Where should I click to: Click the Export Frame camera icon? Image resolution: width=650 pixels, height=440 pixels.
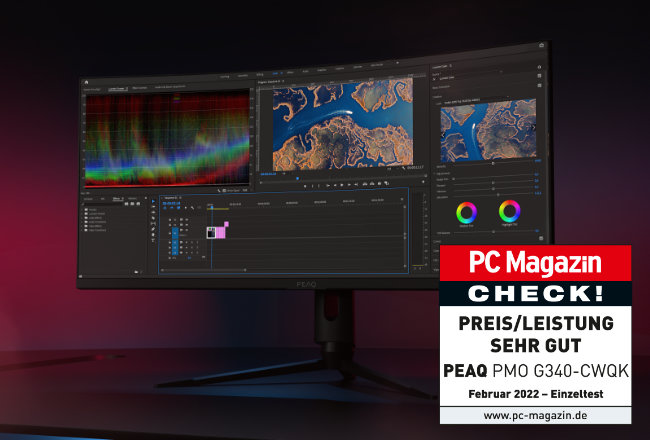(x=379, y=184)
